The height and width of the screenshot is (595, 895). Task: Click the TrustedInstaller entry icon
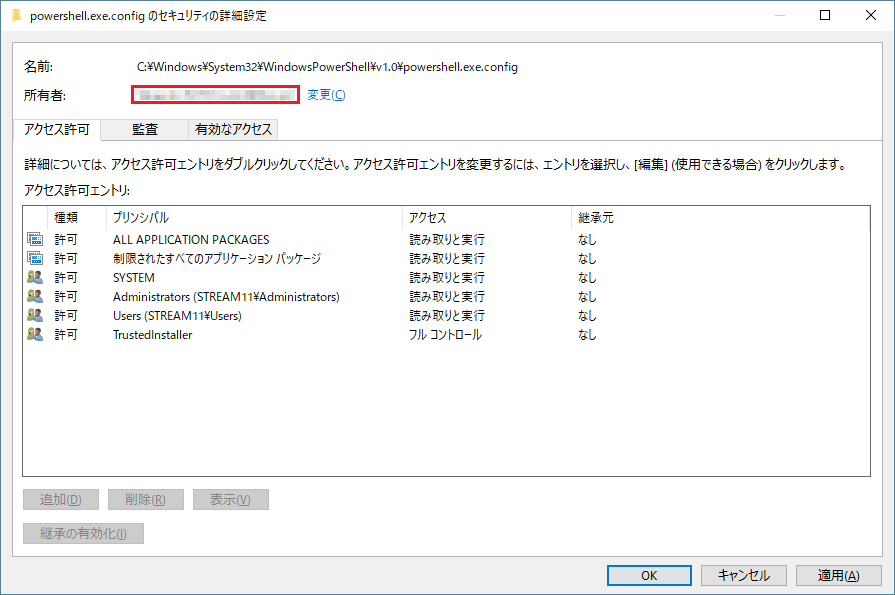point(35,335)
